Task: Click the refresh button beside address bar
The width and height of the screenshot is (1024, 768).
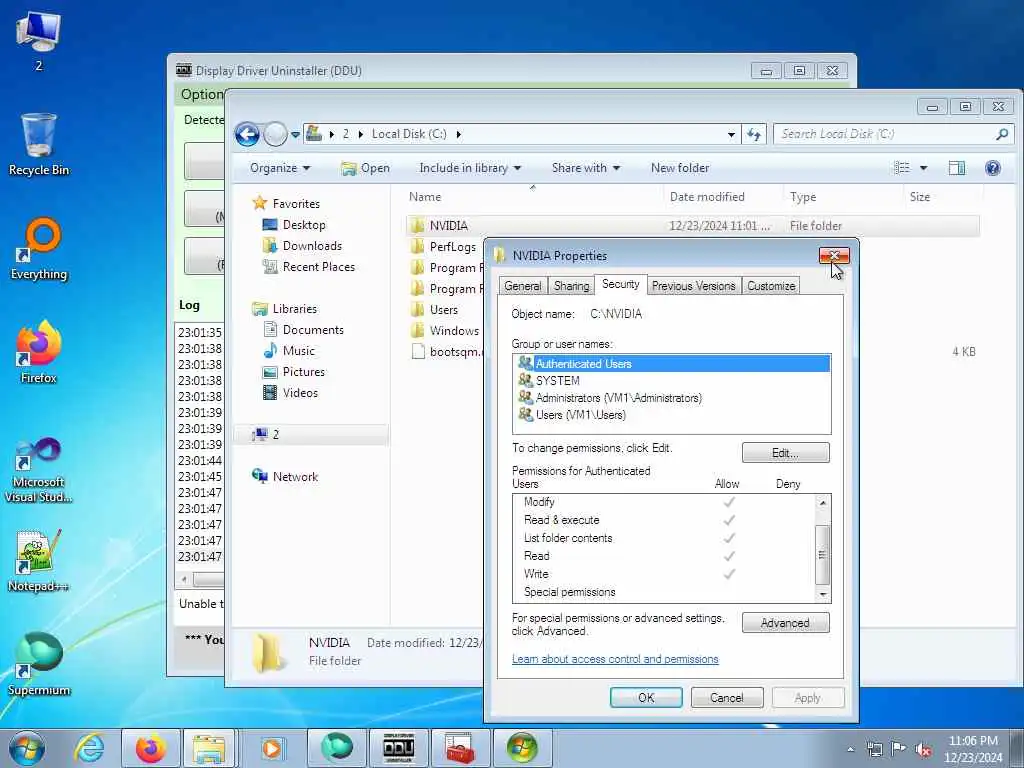Action: pos(754,135)
